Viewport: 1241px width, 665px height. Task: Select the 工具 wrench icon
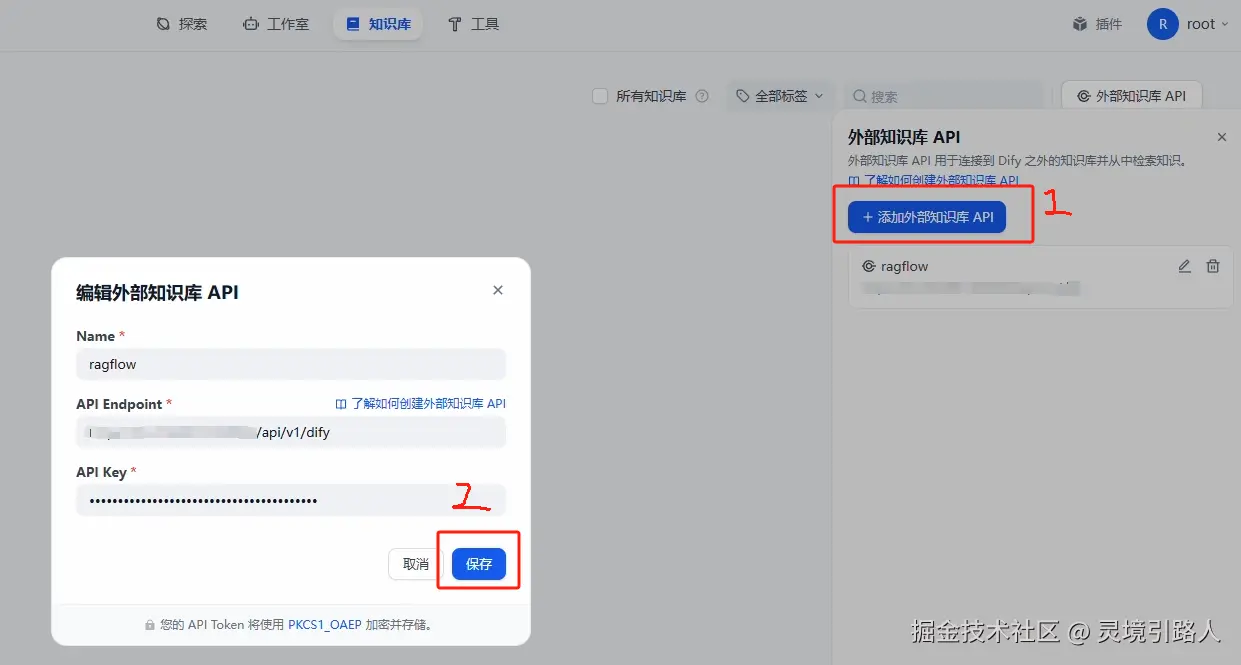coord(453,23)
